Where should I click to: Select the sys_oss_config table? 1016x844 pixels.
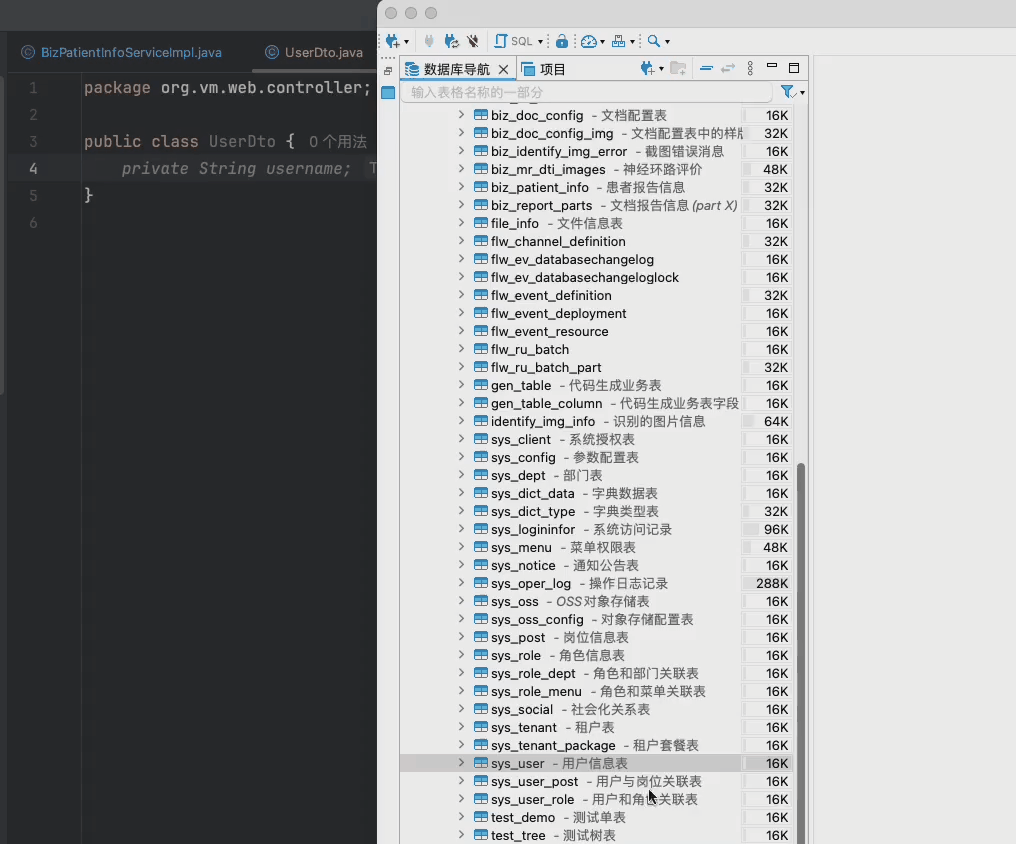pos(537,620)
